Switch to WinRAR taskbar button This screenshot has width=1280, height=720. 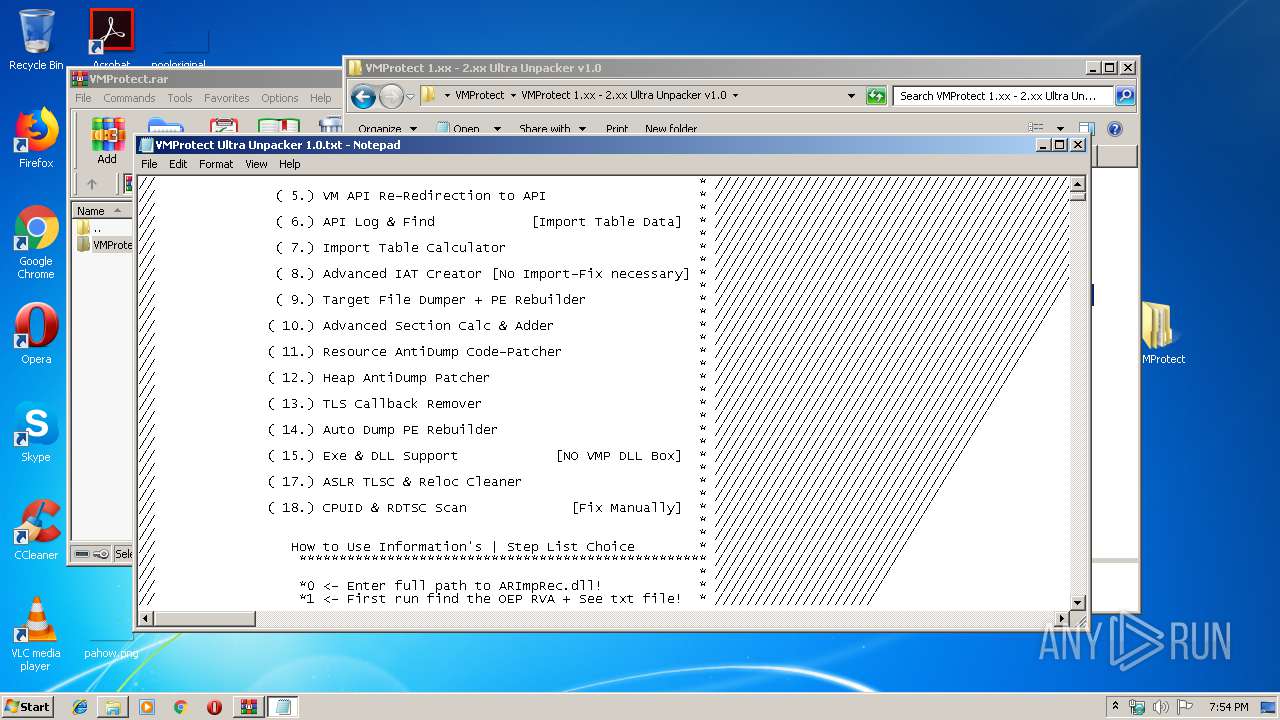[x=248, y=707]
